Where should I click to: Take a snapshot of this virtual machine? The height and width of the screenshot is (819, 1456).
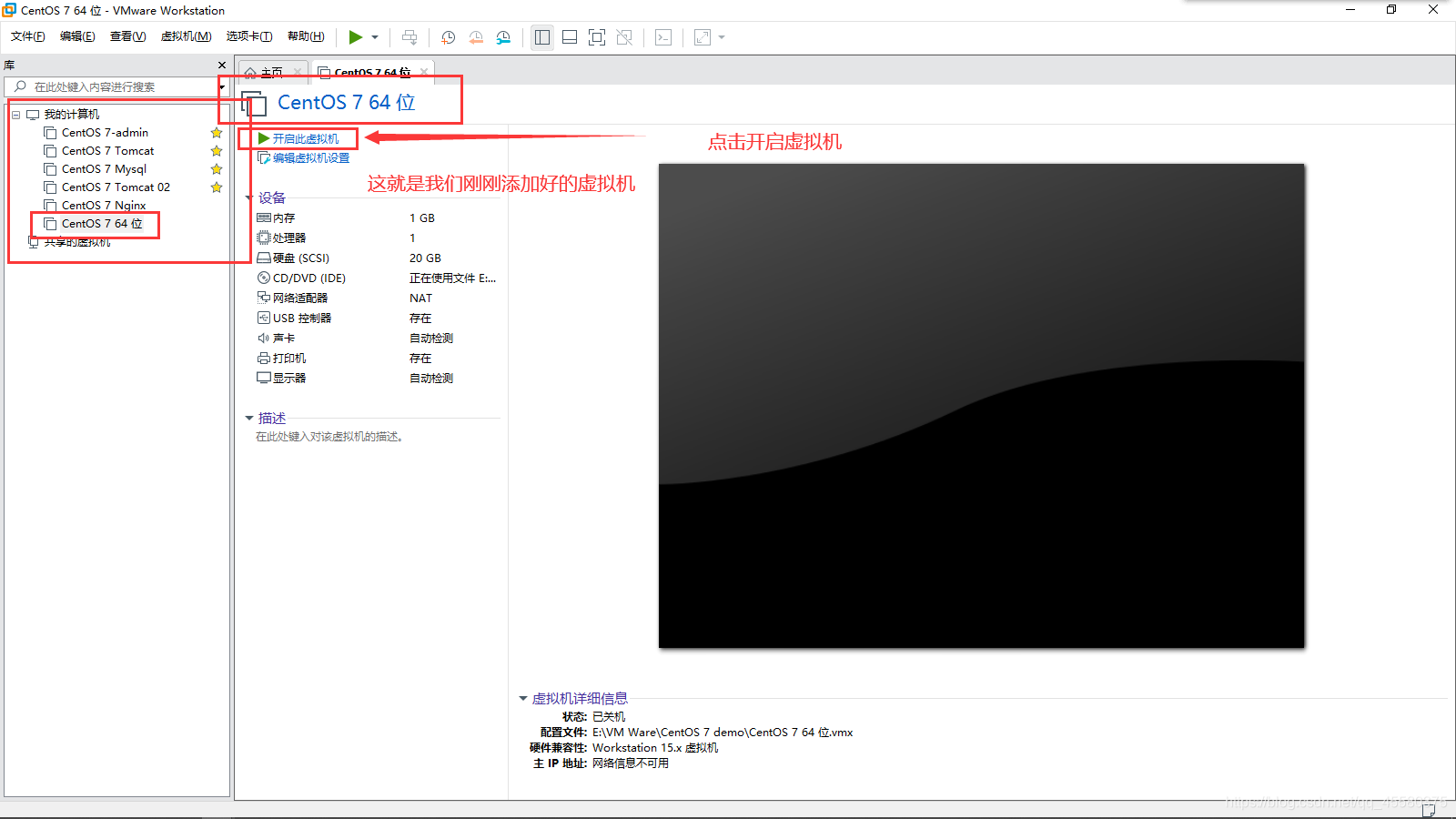[449, 37]
